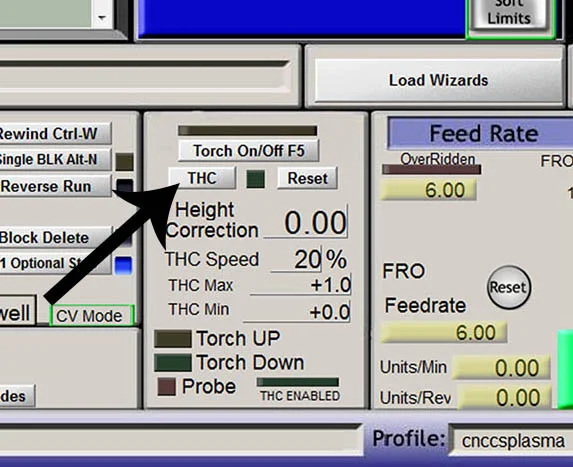Click the Reverse Run status LED
The height and width of the screenshot is (467, 573).
[125, 186]
